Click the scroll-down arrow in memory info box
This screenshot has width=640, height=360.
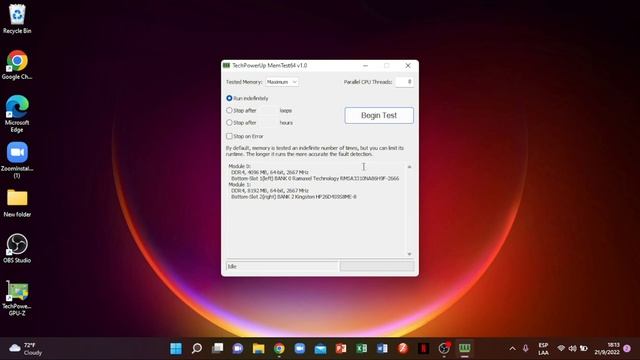pyautogui.click(x=409, y=254)
